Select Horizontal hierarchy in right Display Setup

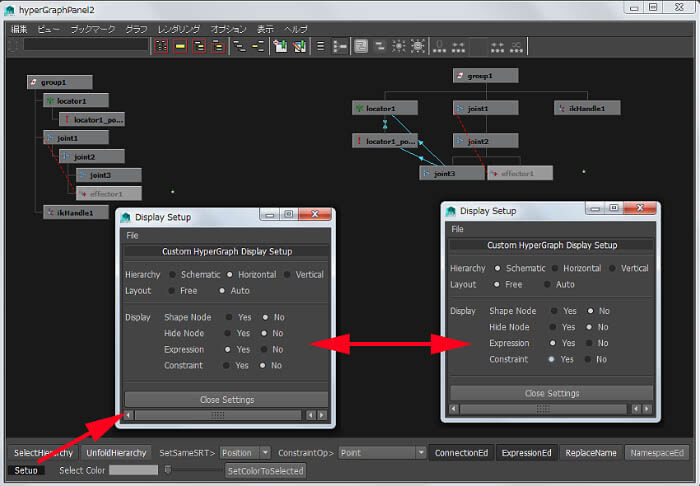pyautogui.click(x=554, y=268)
